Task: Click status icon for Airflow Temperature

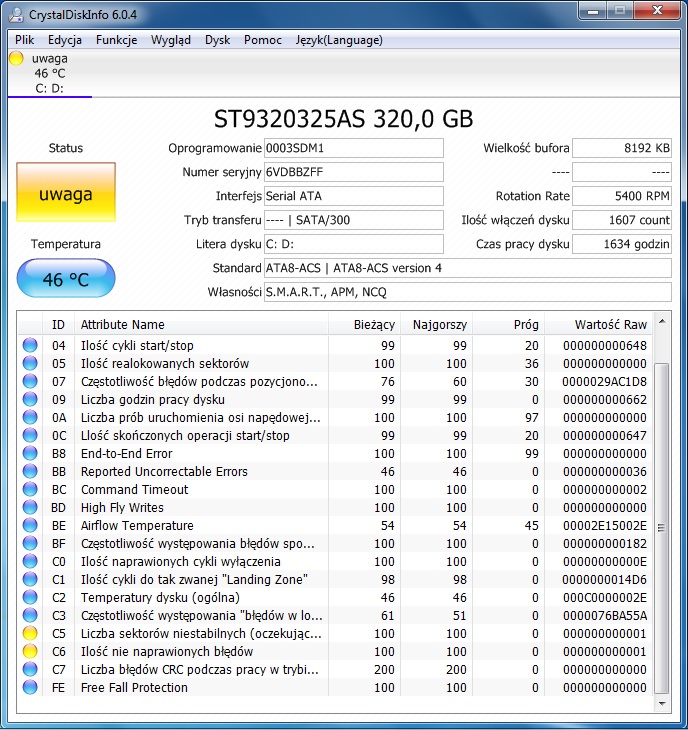Action: click(x=30, y=525)
